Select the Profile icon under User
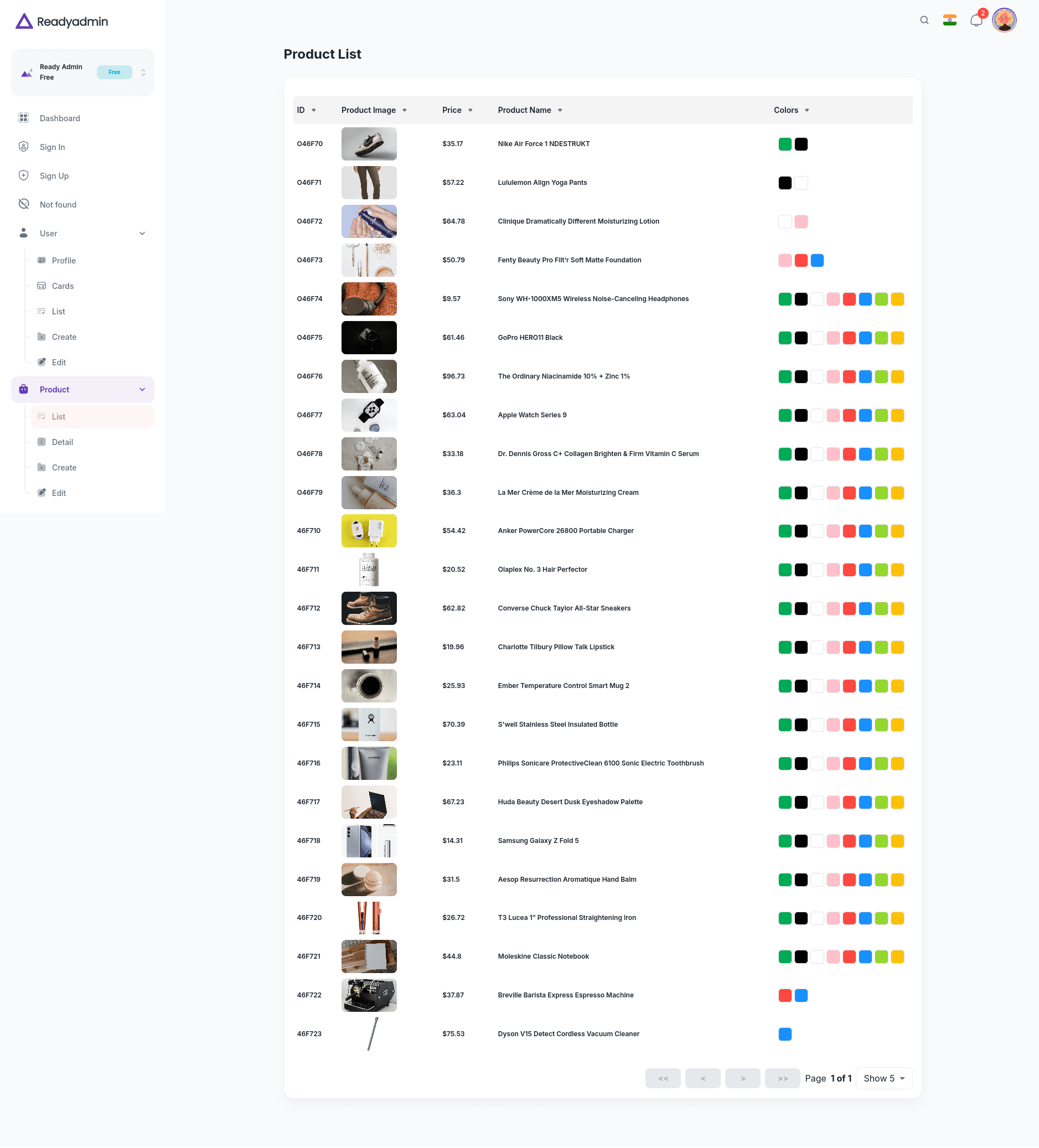1039x1148 pixels. [x=42, y=260]
